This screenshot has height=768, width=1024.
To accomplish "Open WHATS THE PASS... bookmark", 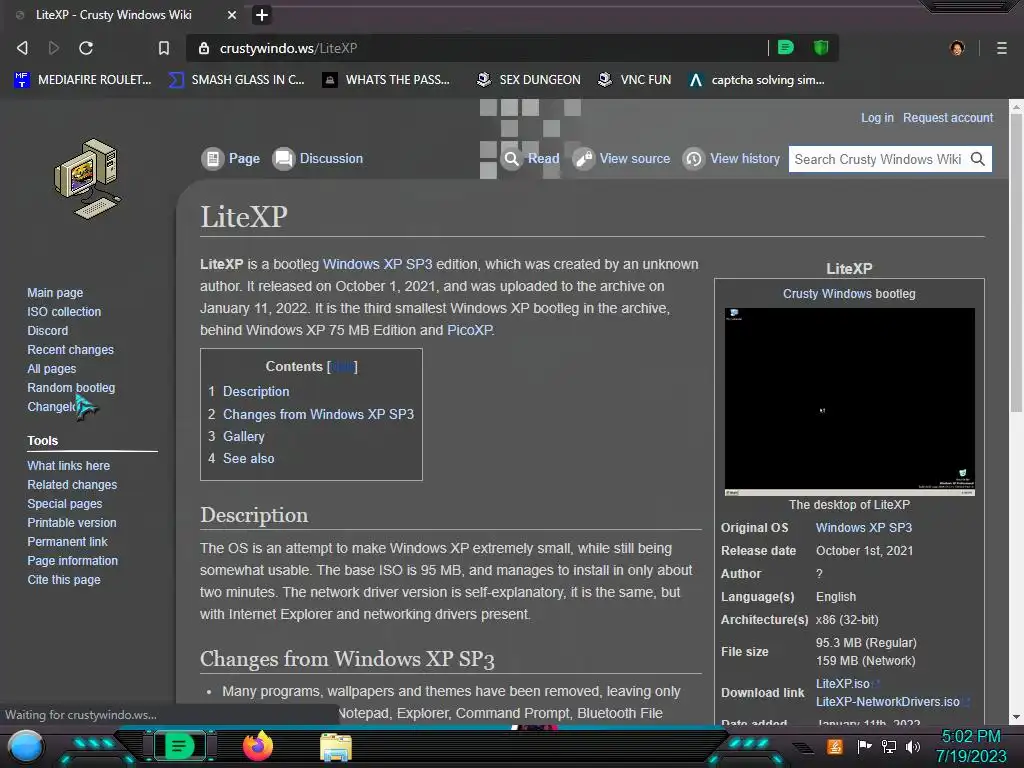I will [387, 80].
